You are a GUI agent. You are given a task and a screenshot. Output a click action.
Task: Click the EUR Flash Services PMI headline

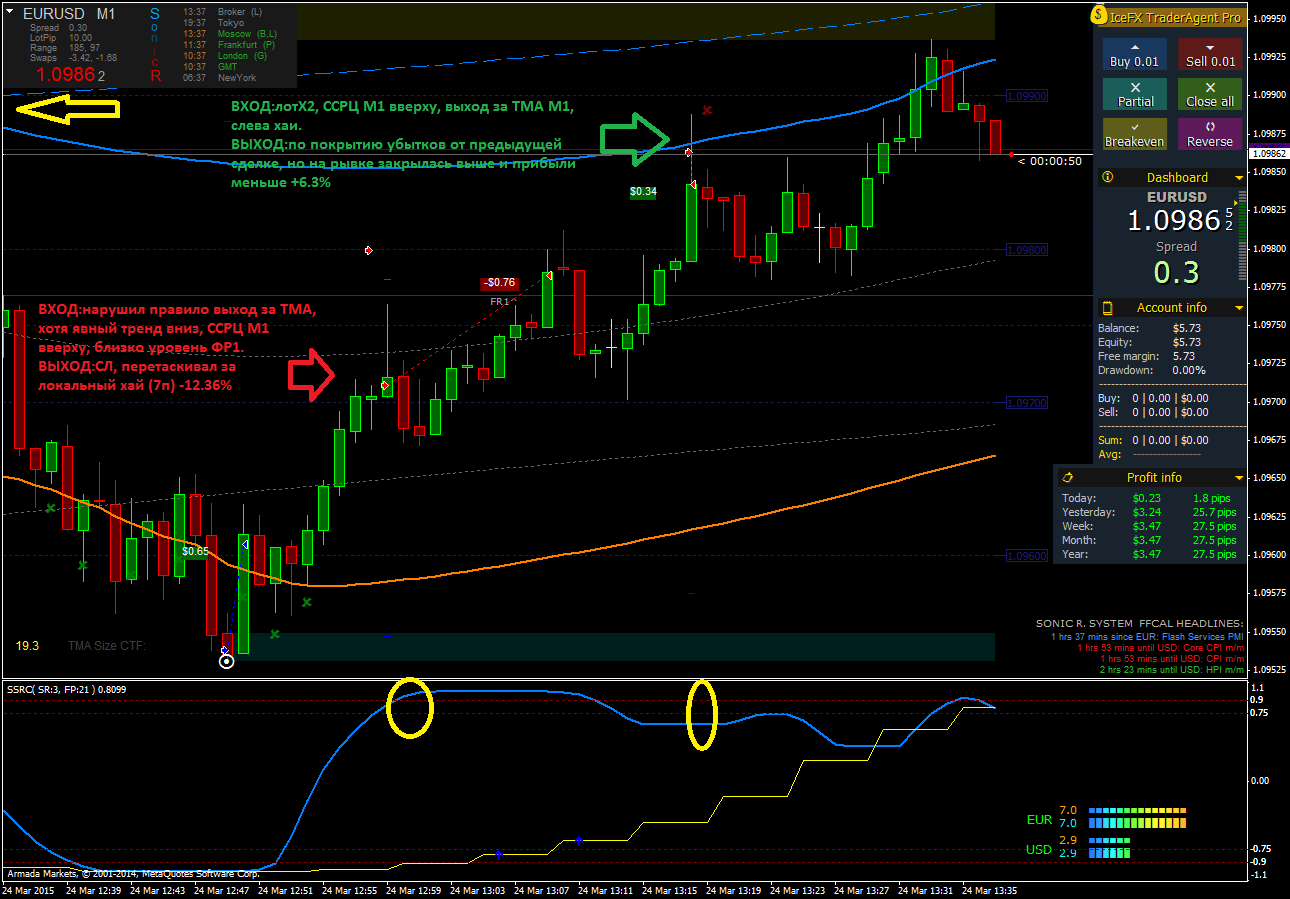click(1147, 636)
